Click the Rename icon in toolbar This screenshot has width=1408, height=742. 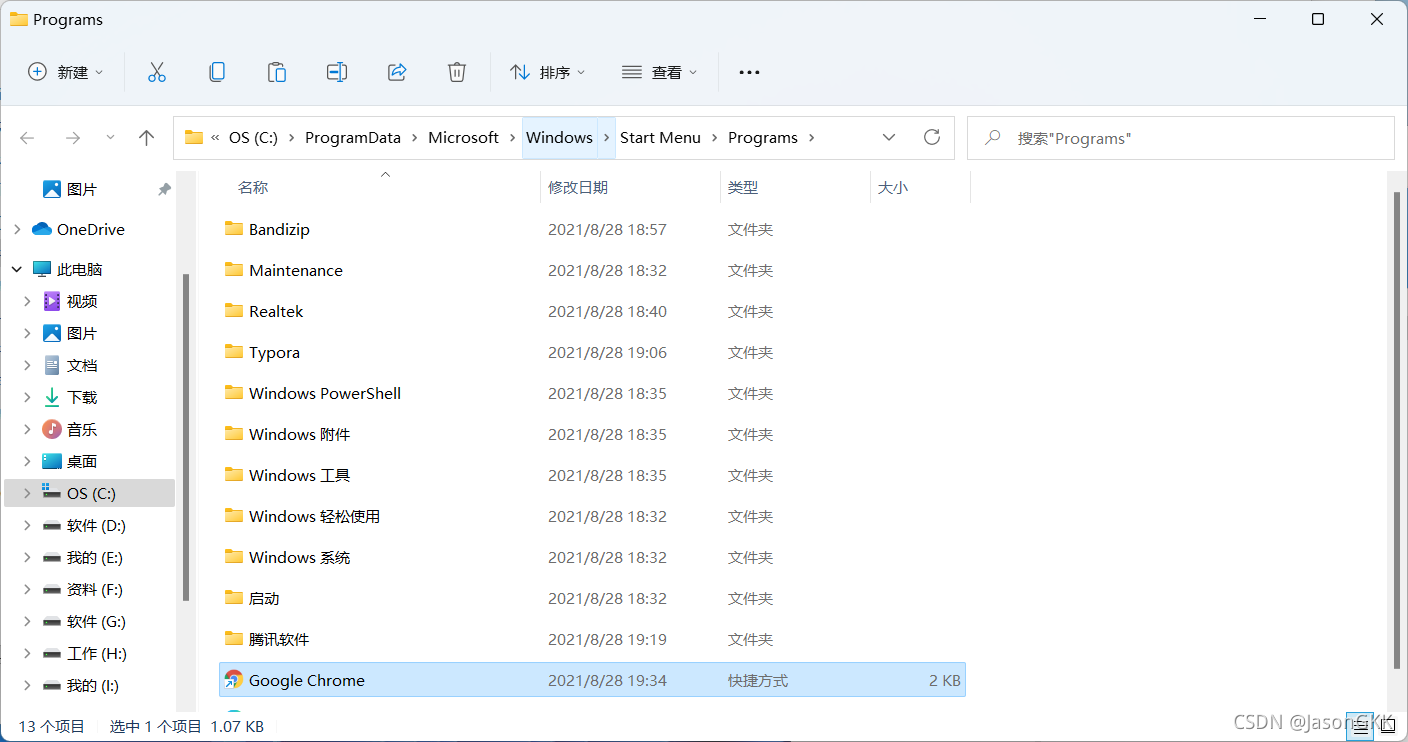pyautogui.click(x=337, y=72)
